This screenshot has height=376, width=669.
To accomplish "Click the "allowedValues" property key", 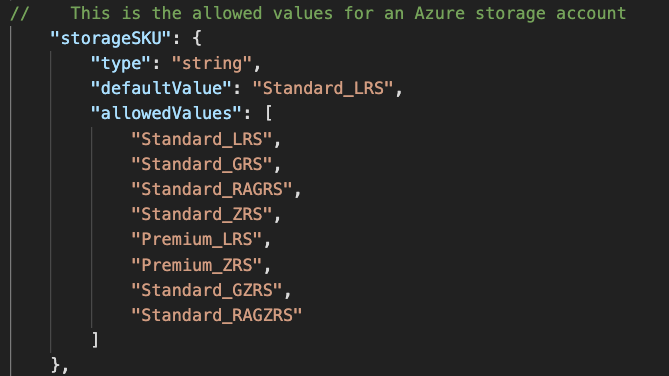I will [x=166, y=114].
